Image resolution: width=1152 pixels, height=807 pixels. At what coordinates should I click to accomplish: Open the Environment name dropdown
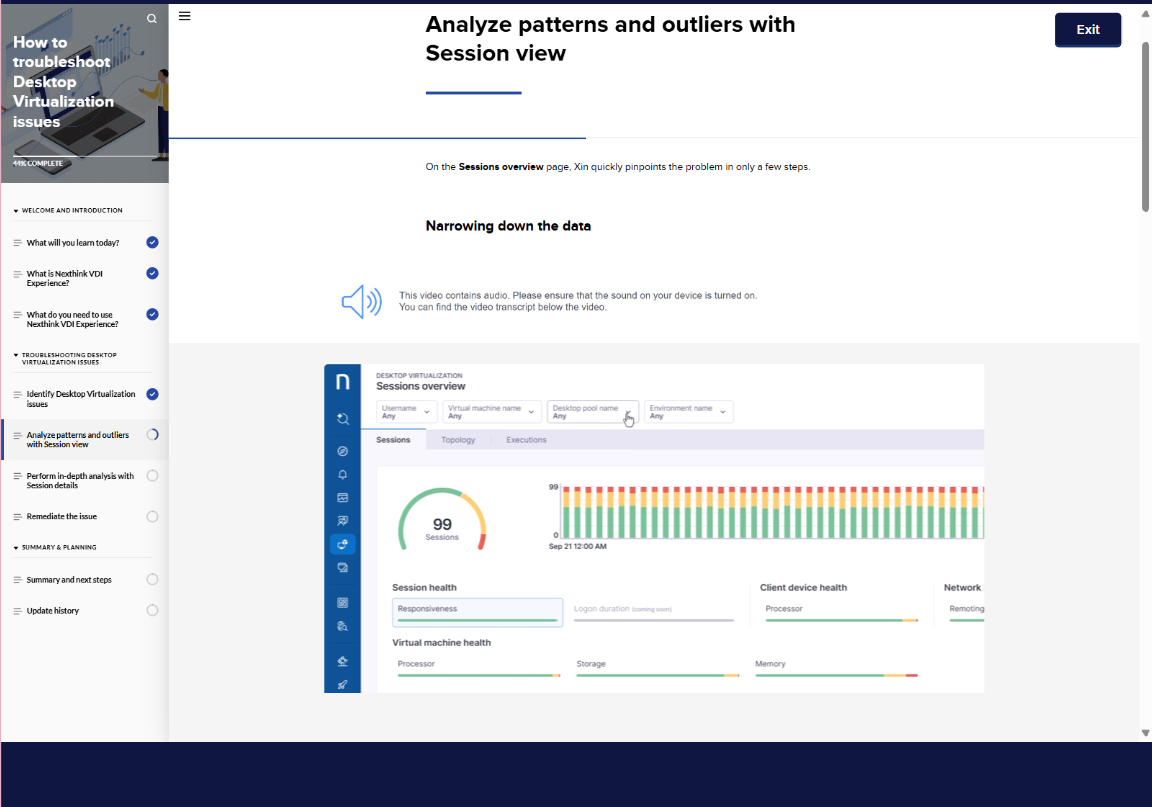pyautogui.click(x=688, y=412)
